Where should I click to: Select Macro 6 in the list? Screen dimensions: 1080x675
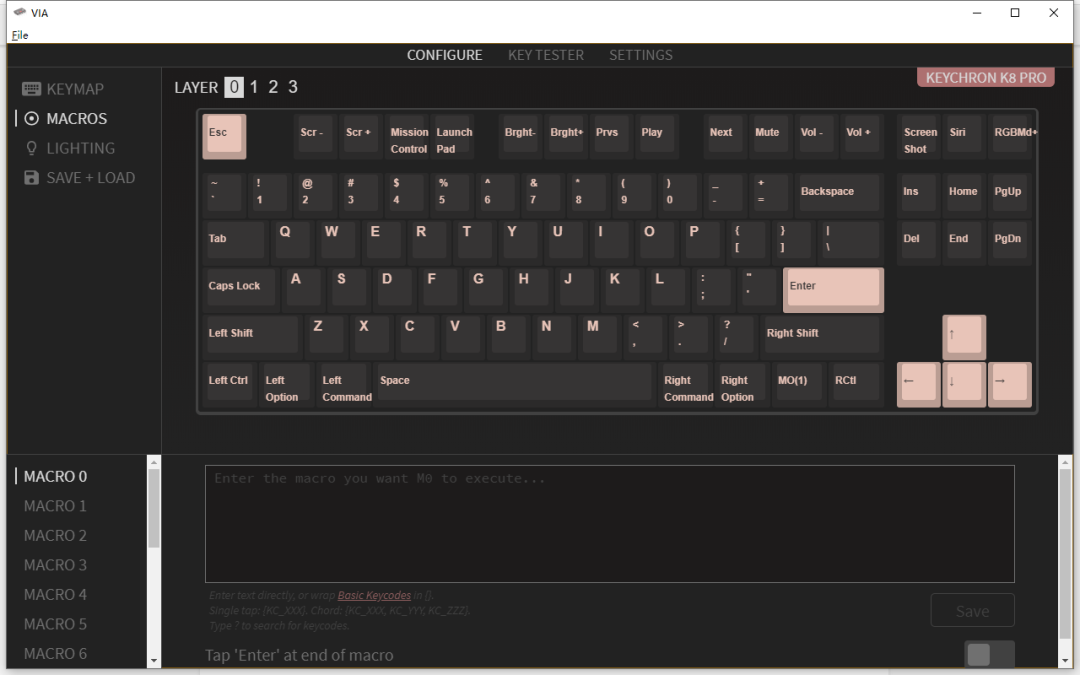point(55,654)
